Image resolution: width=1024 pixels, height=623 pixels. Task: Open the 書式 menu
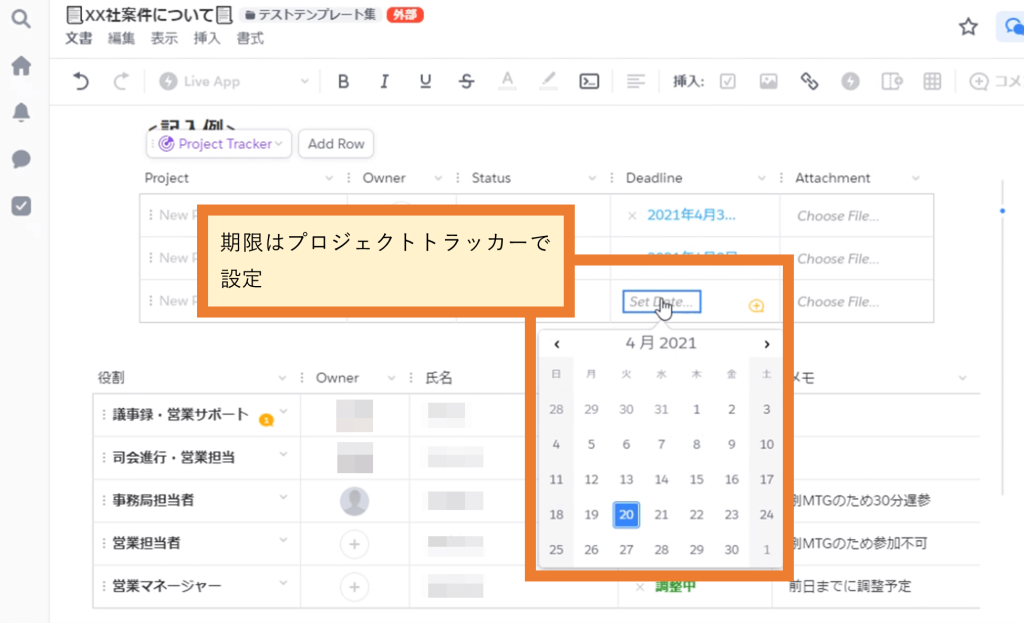[x=250, y=39]
